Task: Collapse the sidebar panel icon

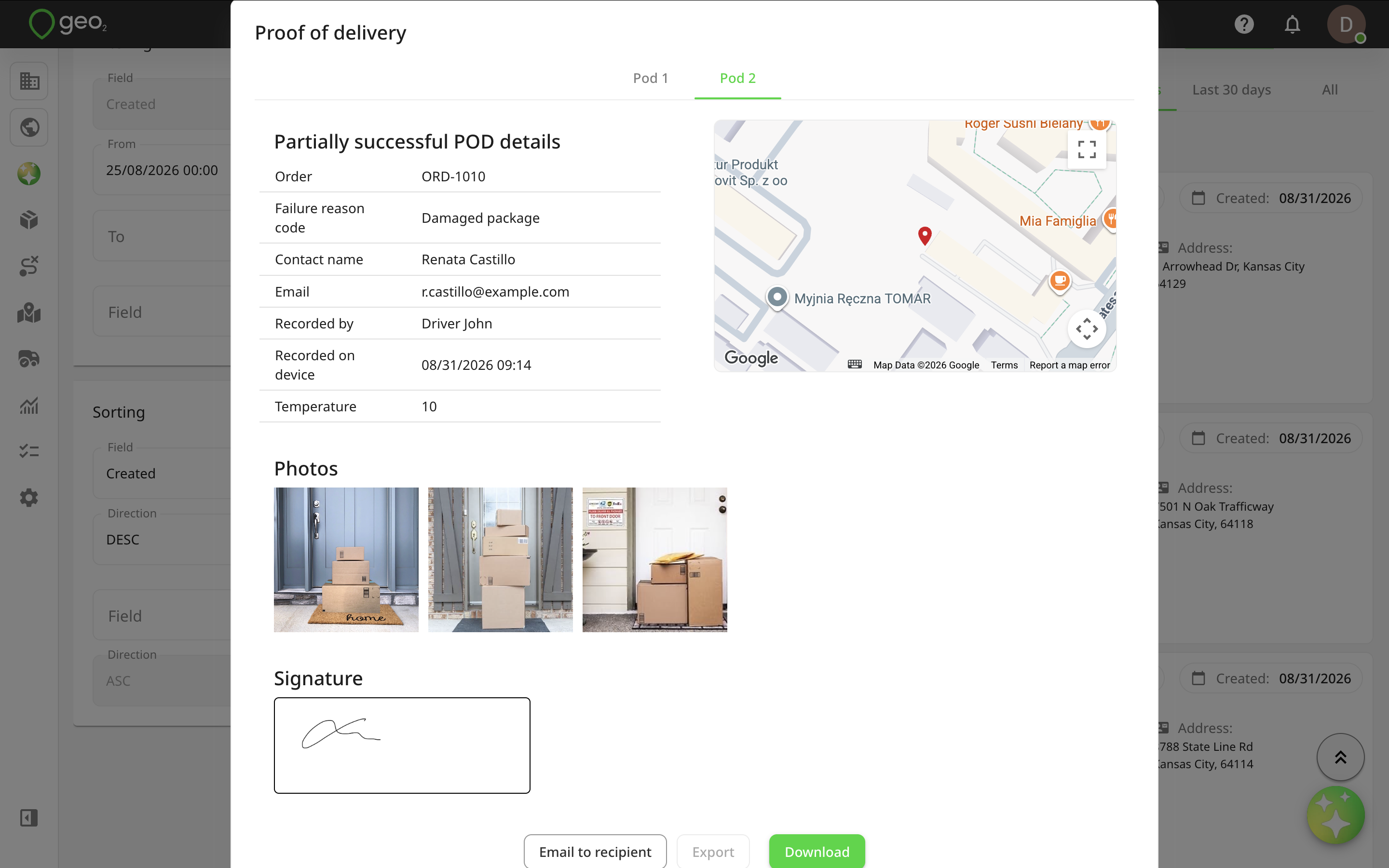Action: pyautogui.click(x=29, y=817)
